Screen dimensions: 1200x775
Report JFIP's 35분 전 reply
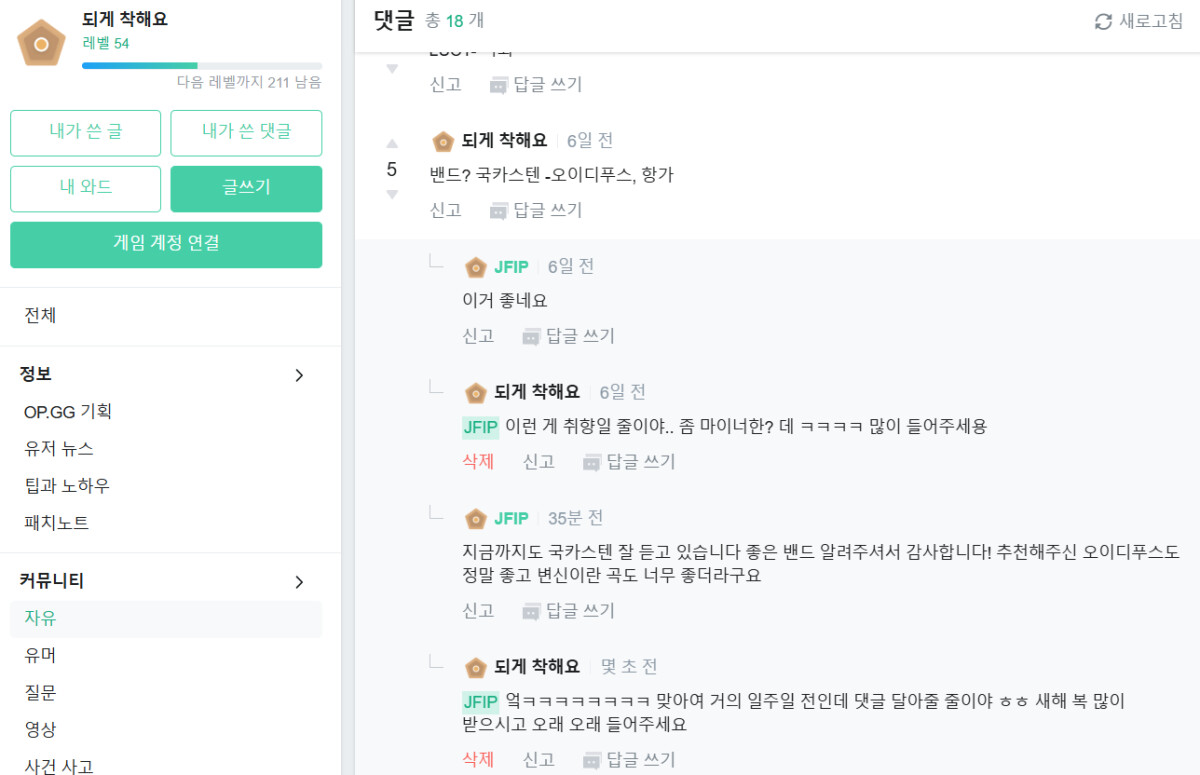point(478,610)
